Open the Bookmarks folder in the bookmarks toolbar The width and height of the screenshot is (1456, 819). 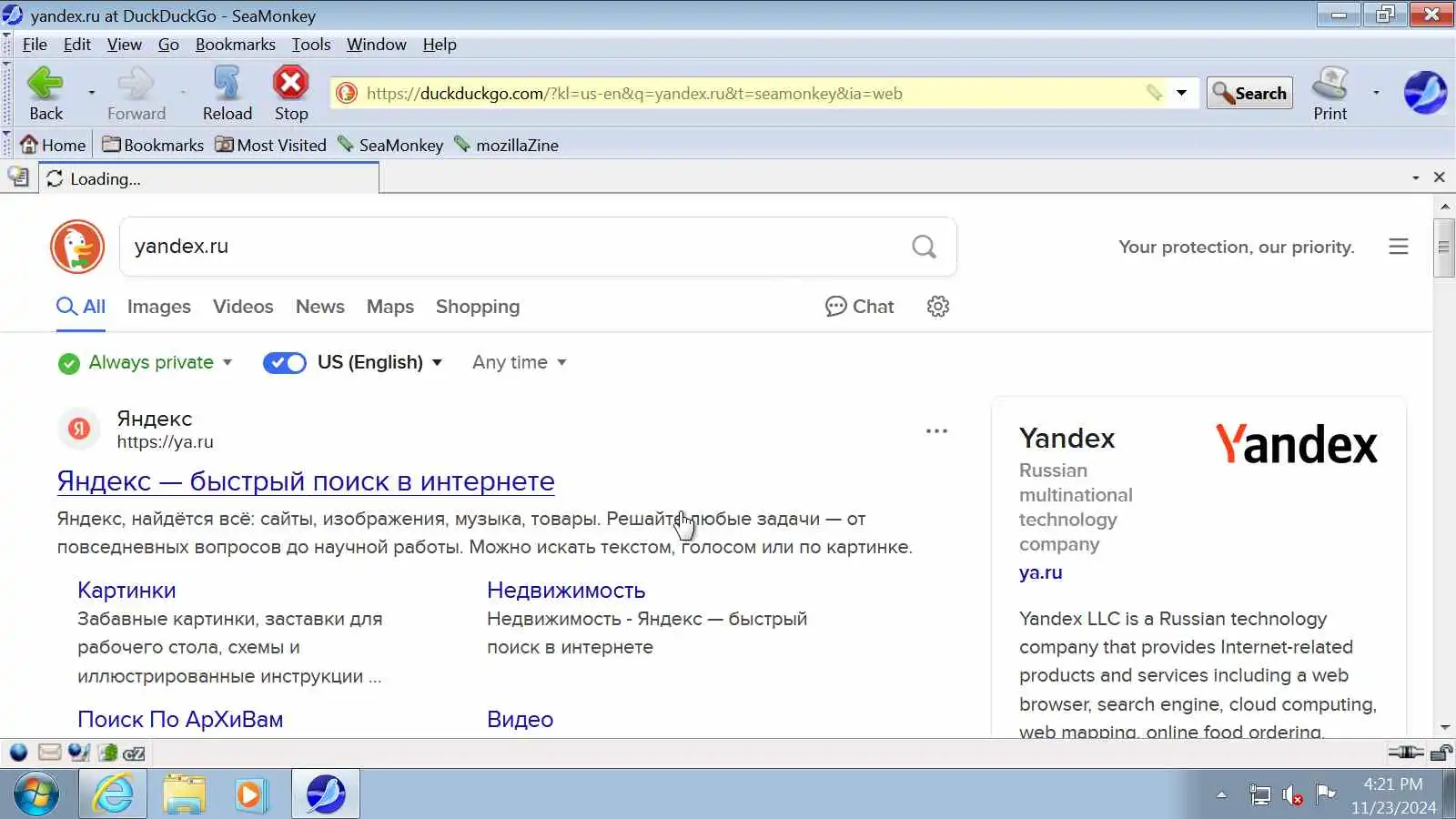click(x=153, y=145)
